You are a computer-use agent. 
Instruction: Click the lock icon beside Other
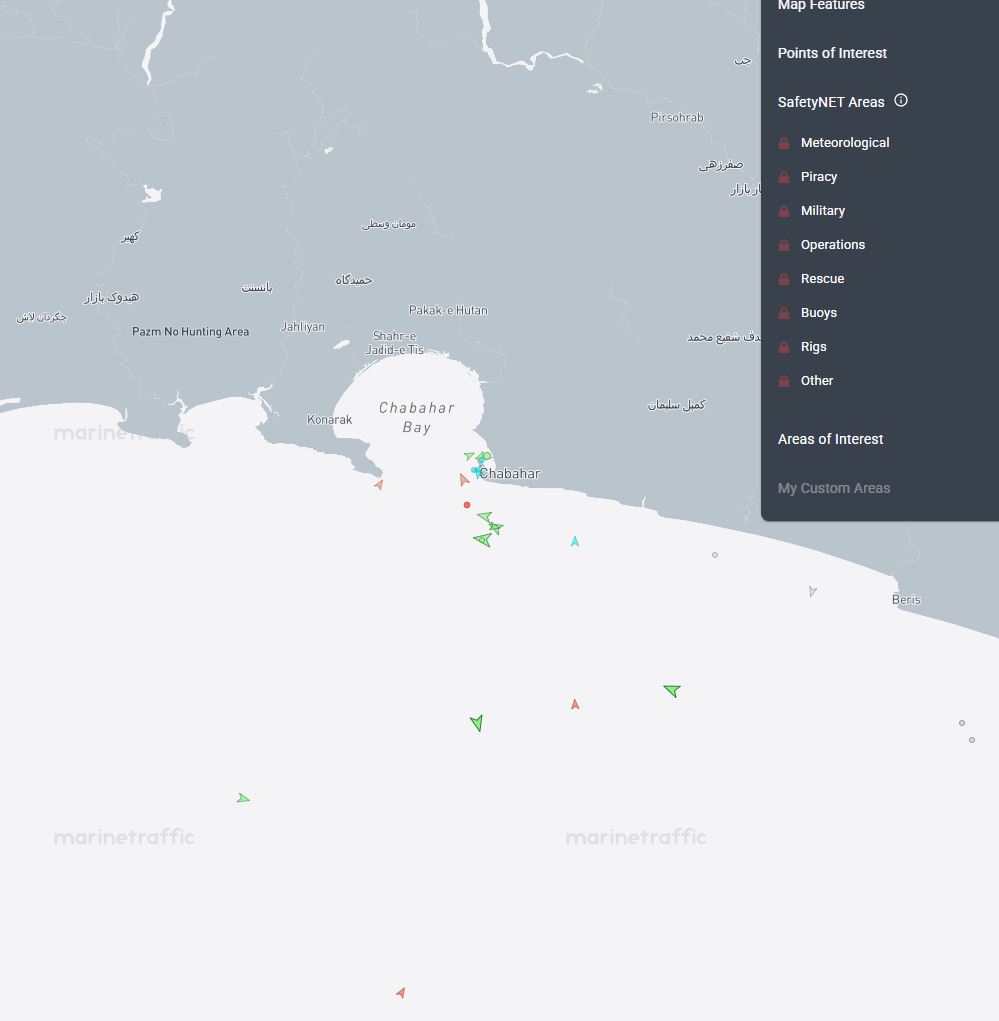coord(784,381)
